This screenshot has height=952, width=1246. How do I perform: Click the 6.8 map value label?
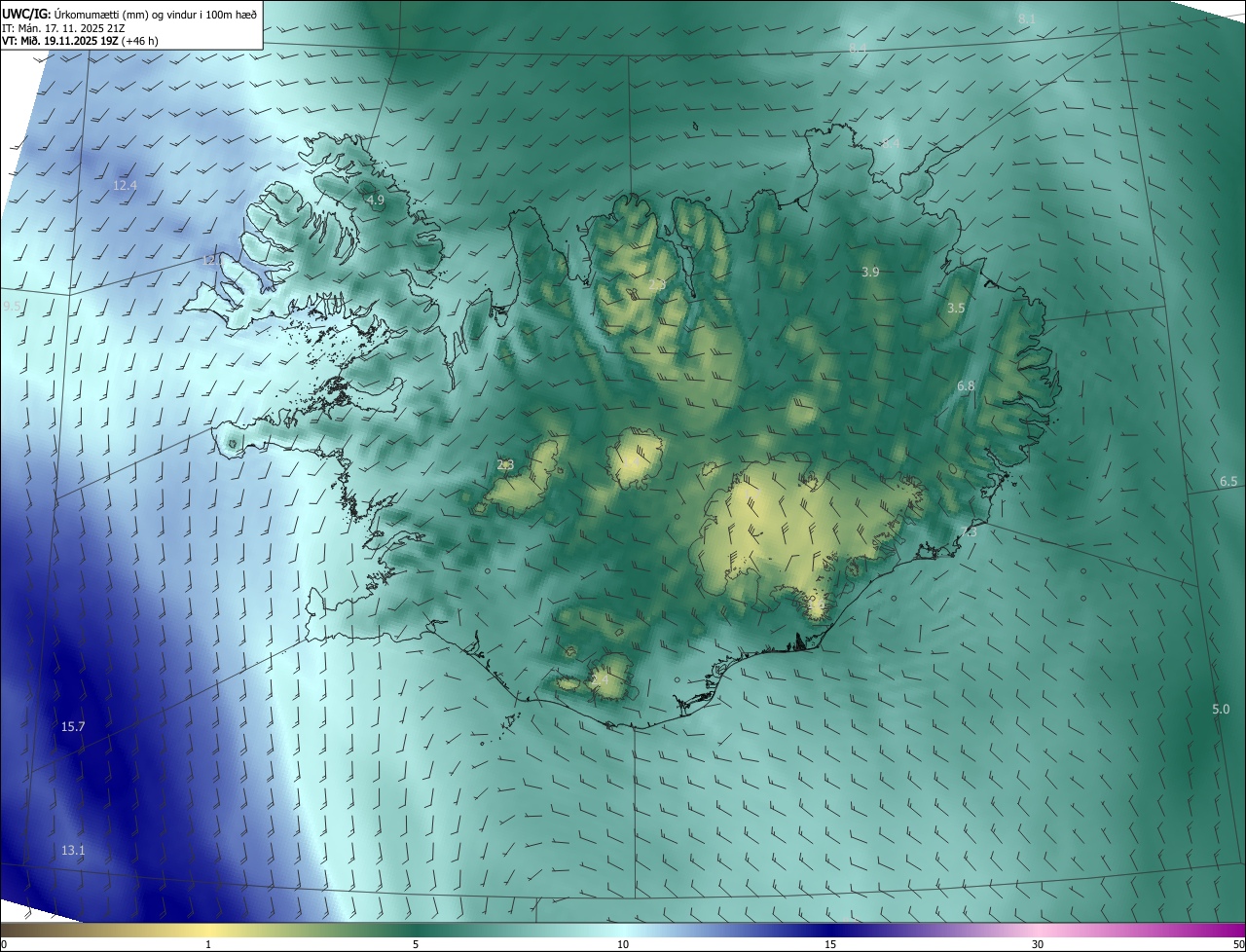pos(966,386)
